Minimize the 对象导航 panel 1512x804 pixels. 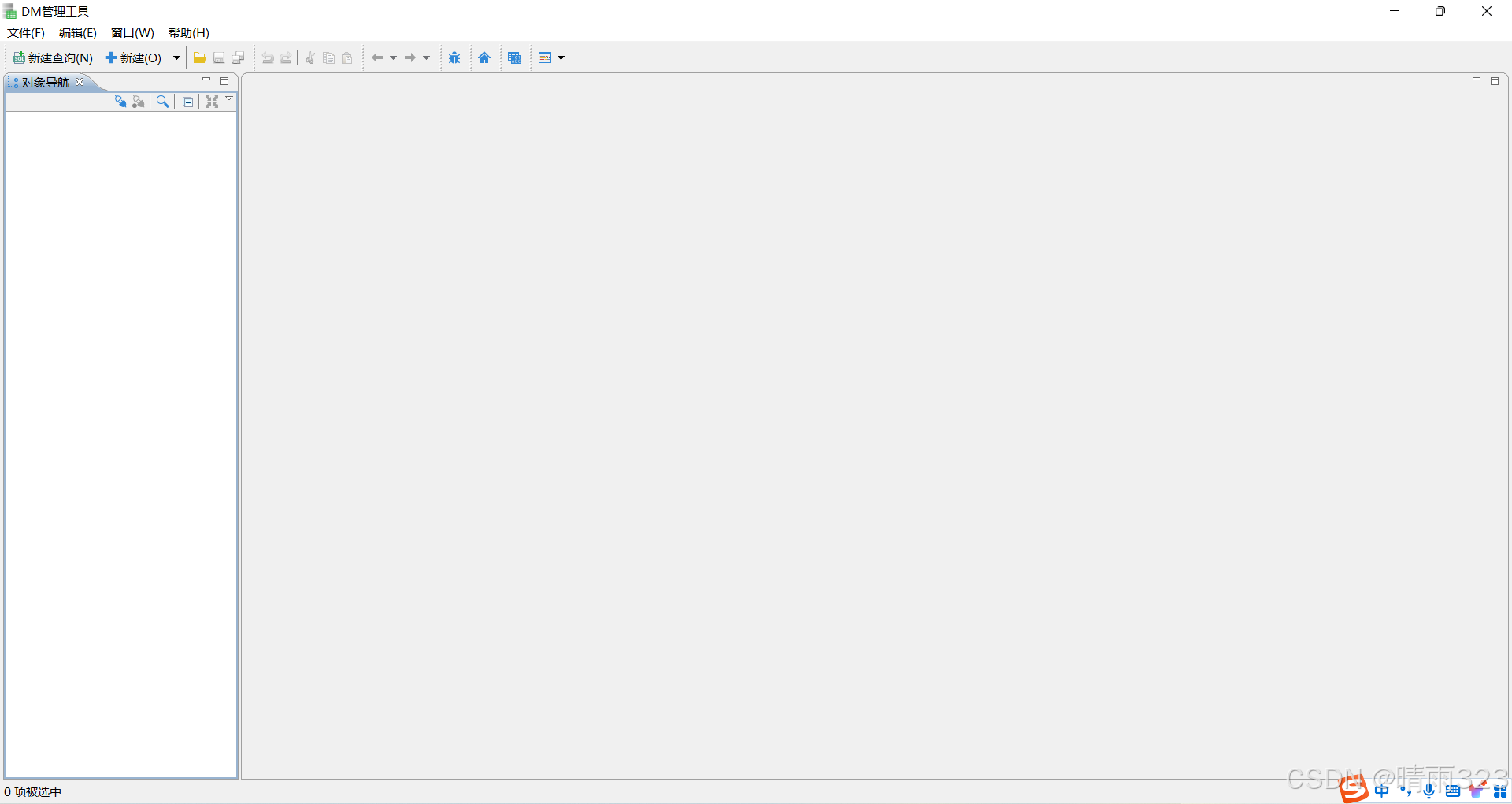point(206,80)
